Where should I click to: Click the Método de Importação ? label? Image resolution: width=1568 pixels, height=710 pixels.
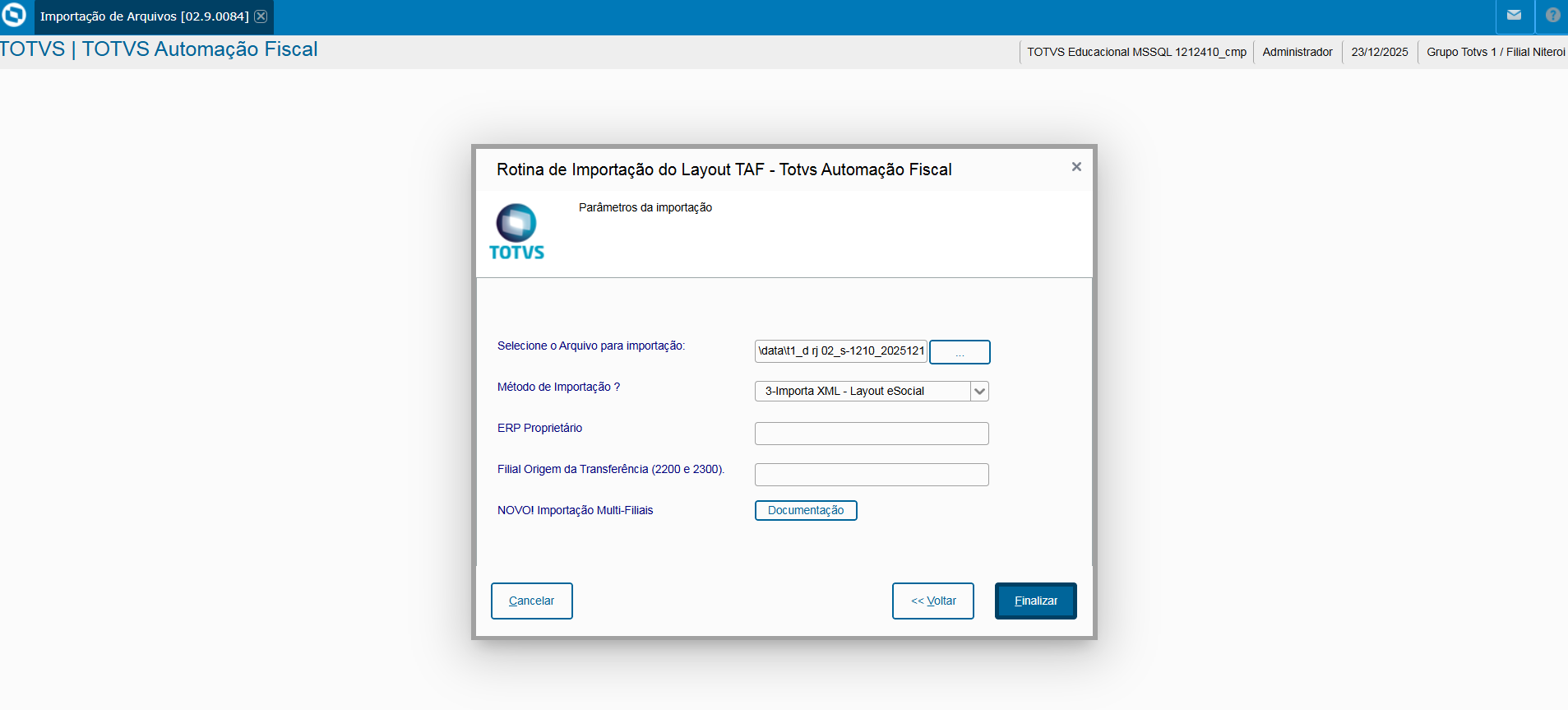tap(558, 387)
